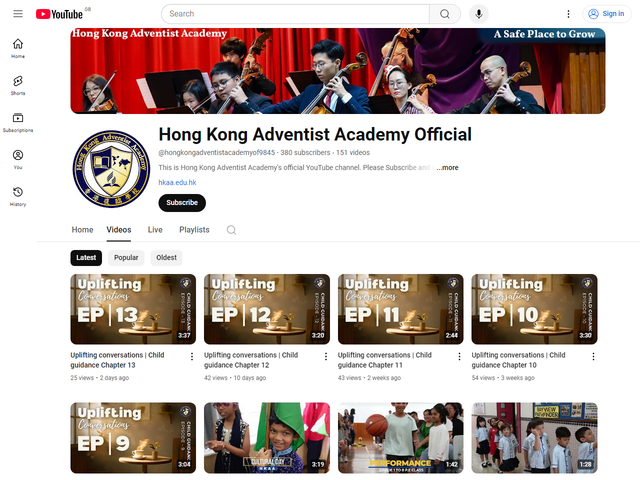Viewport: 640px width, 480px height.
Task: Select the Popular filter chip
Action: click(x=126, y=258)
